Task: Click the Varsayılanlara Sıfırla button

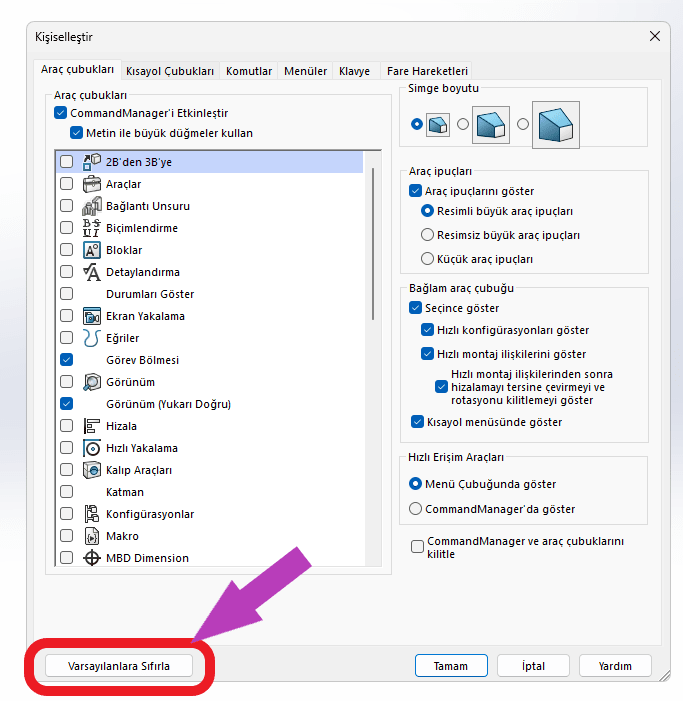Action: pyautogui.click(x=116, y=666)
